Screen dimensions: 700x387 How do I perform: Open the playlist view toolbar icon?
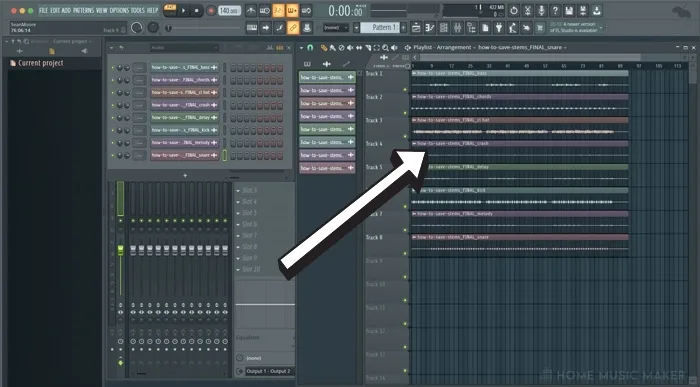[416, 28]
